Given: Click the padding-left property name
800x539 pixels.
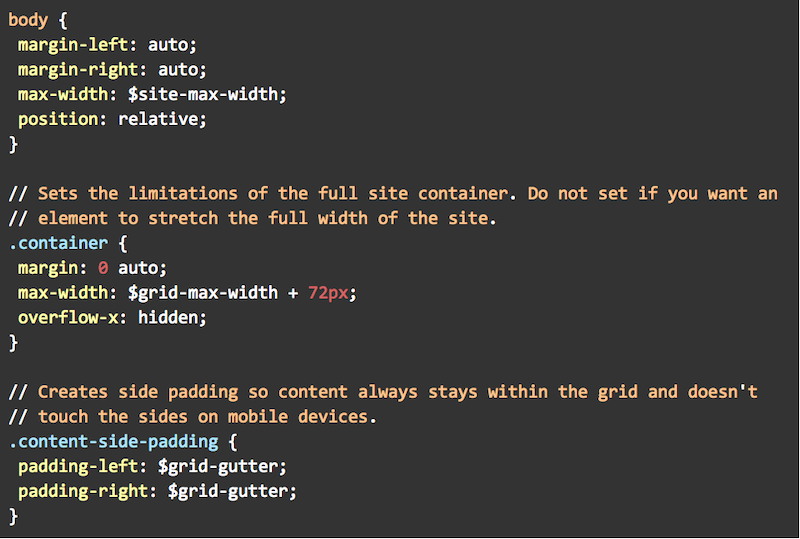Looking at the screenshot, I should (78, 466).
